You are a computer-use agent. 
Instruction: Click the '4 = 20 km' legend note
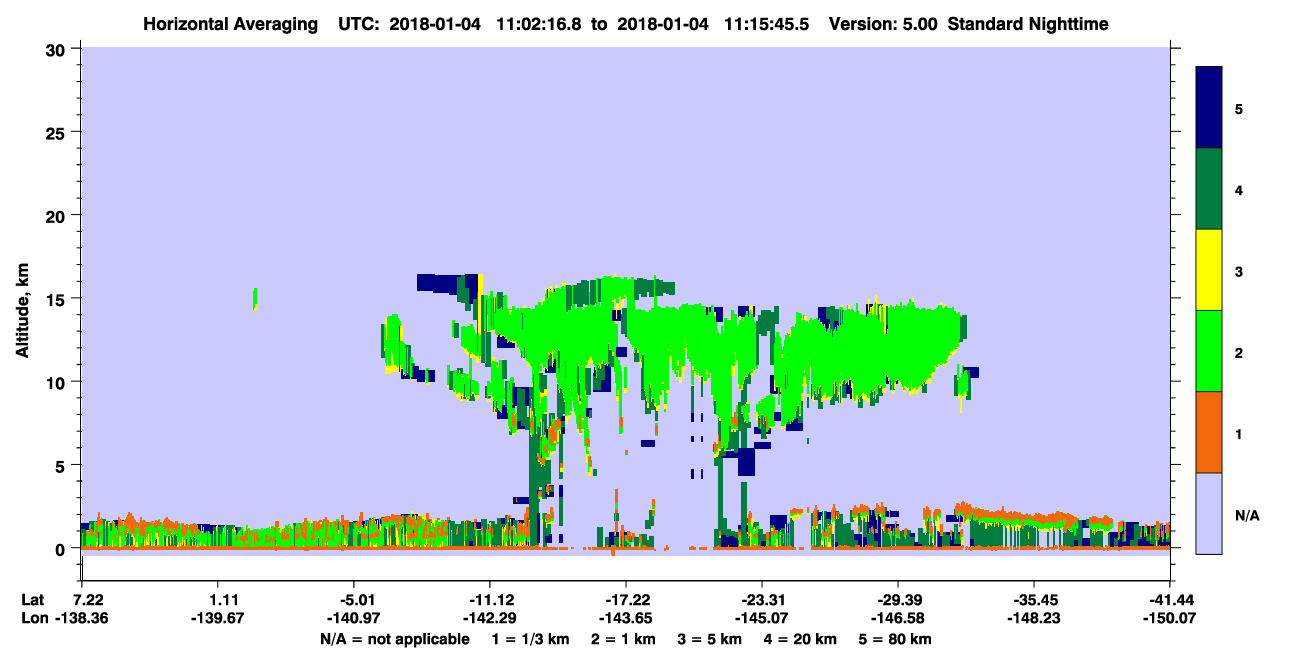(801, 639)
